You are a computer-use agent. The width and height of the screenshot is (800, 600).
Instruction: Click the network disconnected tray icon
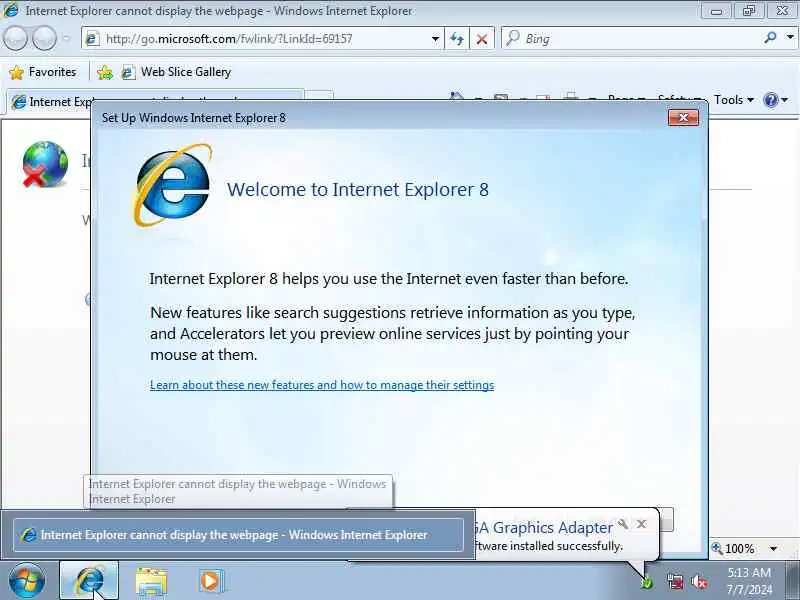(x=675, y=582)
